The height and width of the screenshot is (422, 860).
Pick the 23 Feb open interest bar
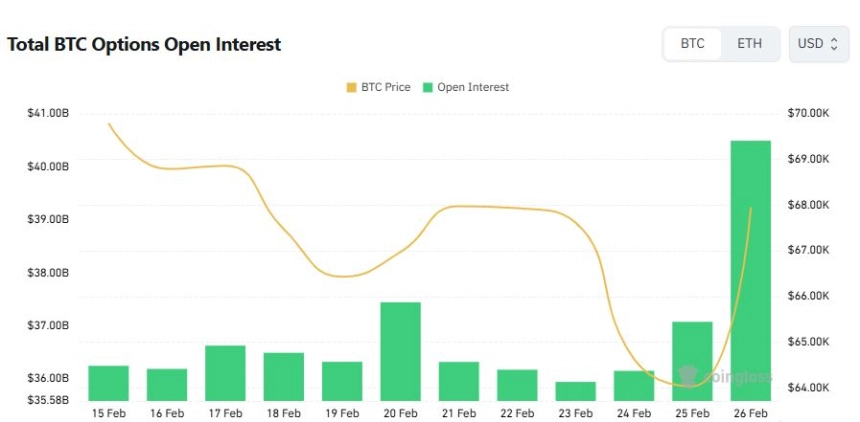tap(575, 390)
